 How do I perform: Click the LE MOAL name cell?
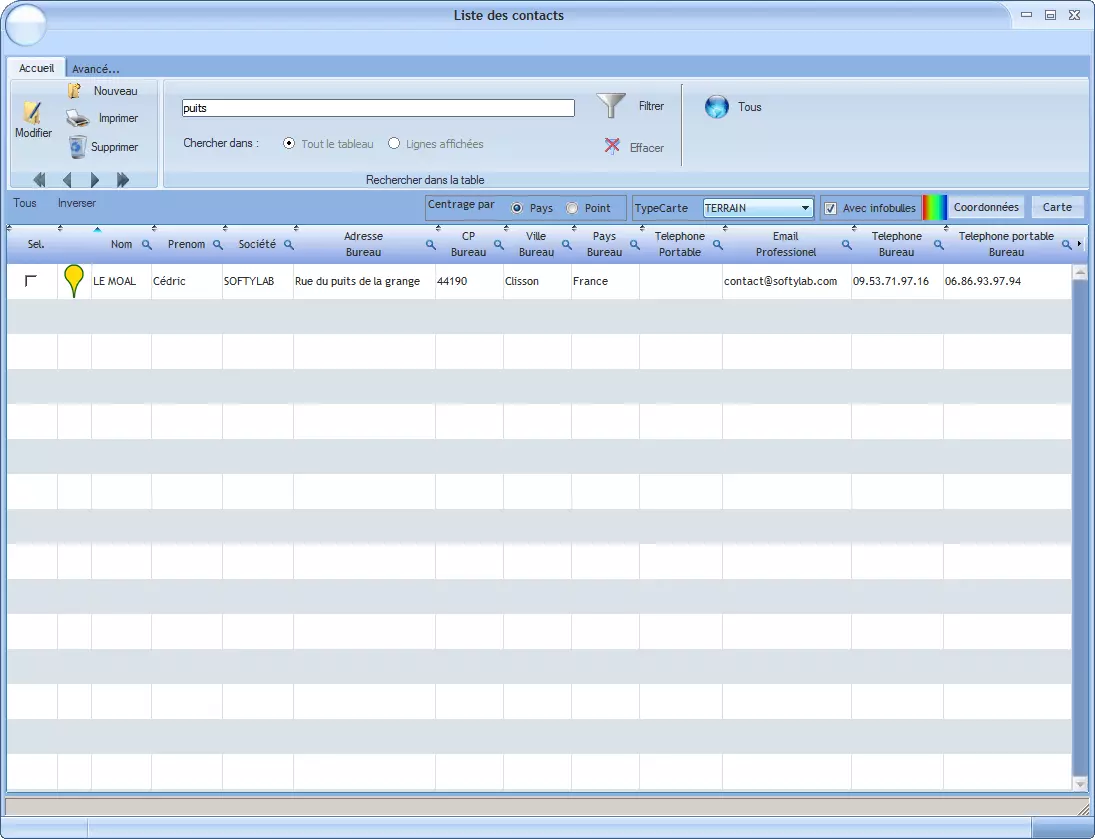point(121,281)
